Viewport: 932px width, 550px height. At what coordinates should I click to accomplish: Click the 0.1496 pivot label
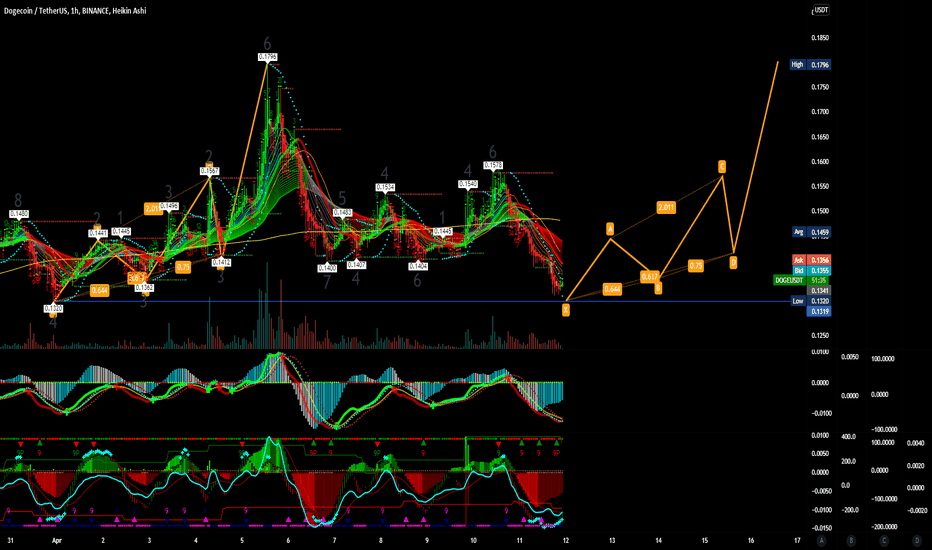point(169,206)
